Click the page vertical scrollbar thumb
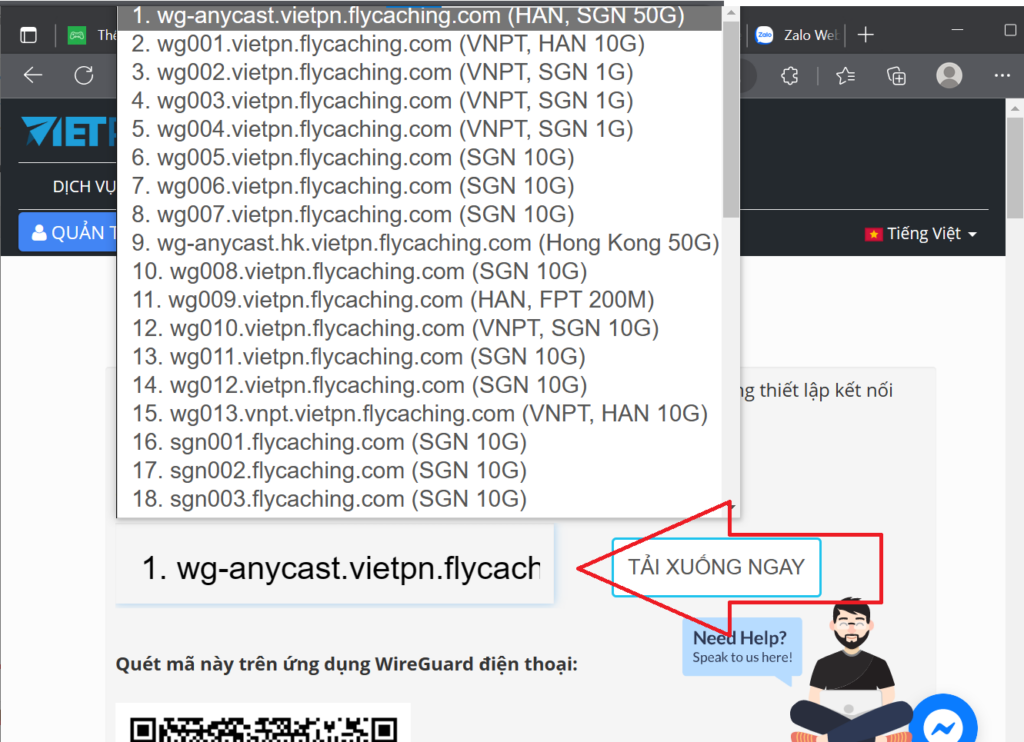The image size is (1024, 742). [x=1014, y=167]
